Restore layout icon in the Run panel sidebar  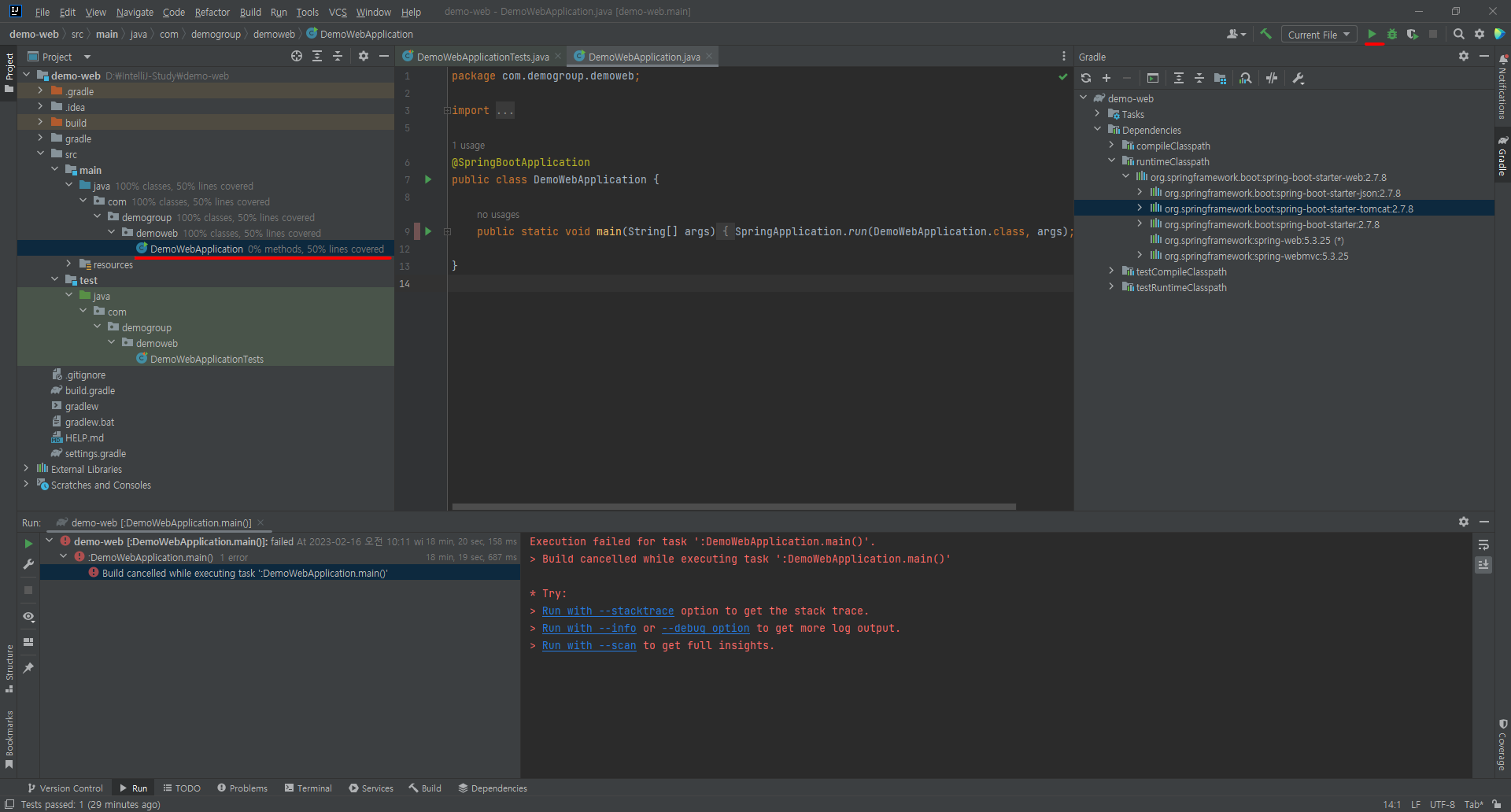coord(28,642)
